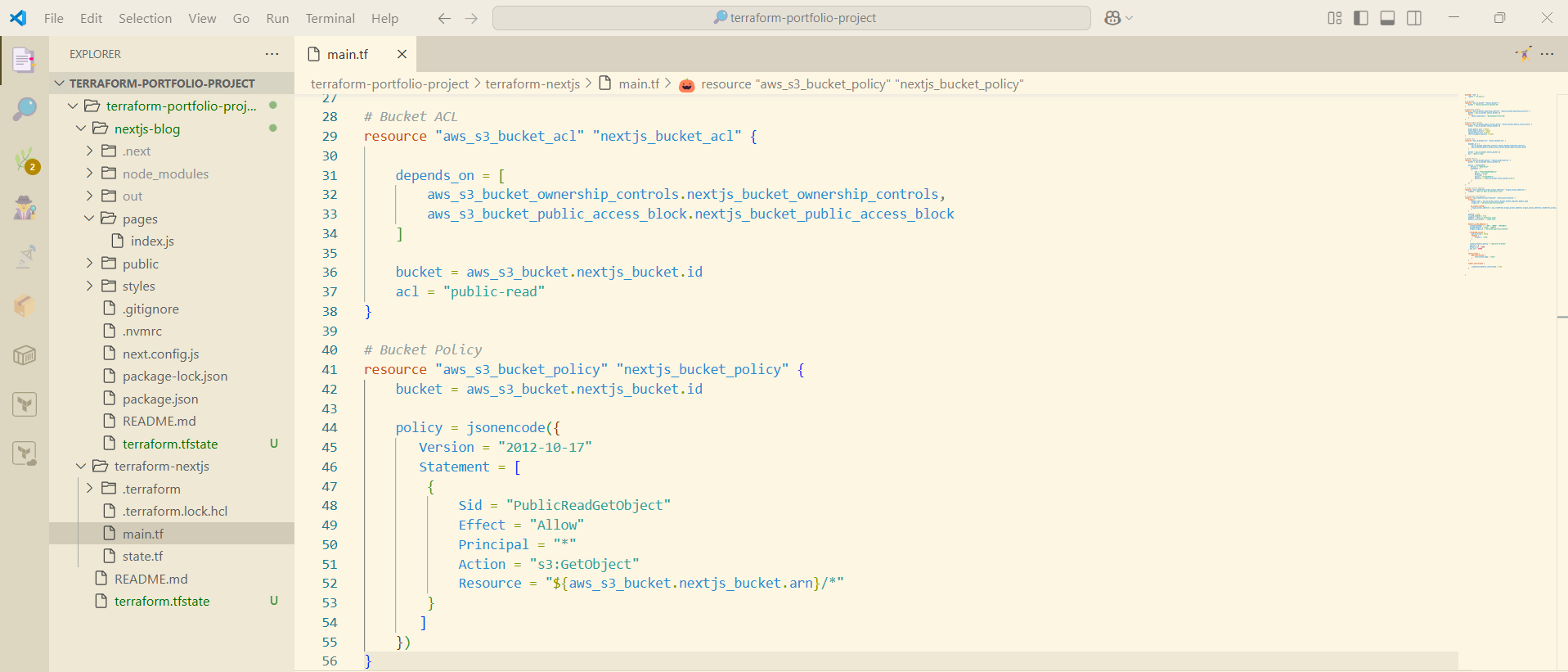Viewport: 1568px width, 672px height.
Task: Open the Remote Explorer icon in activity bar
Action: tap(25, 257)
